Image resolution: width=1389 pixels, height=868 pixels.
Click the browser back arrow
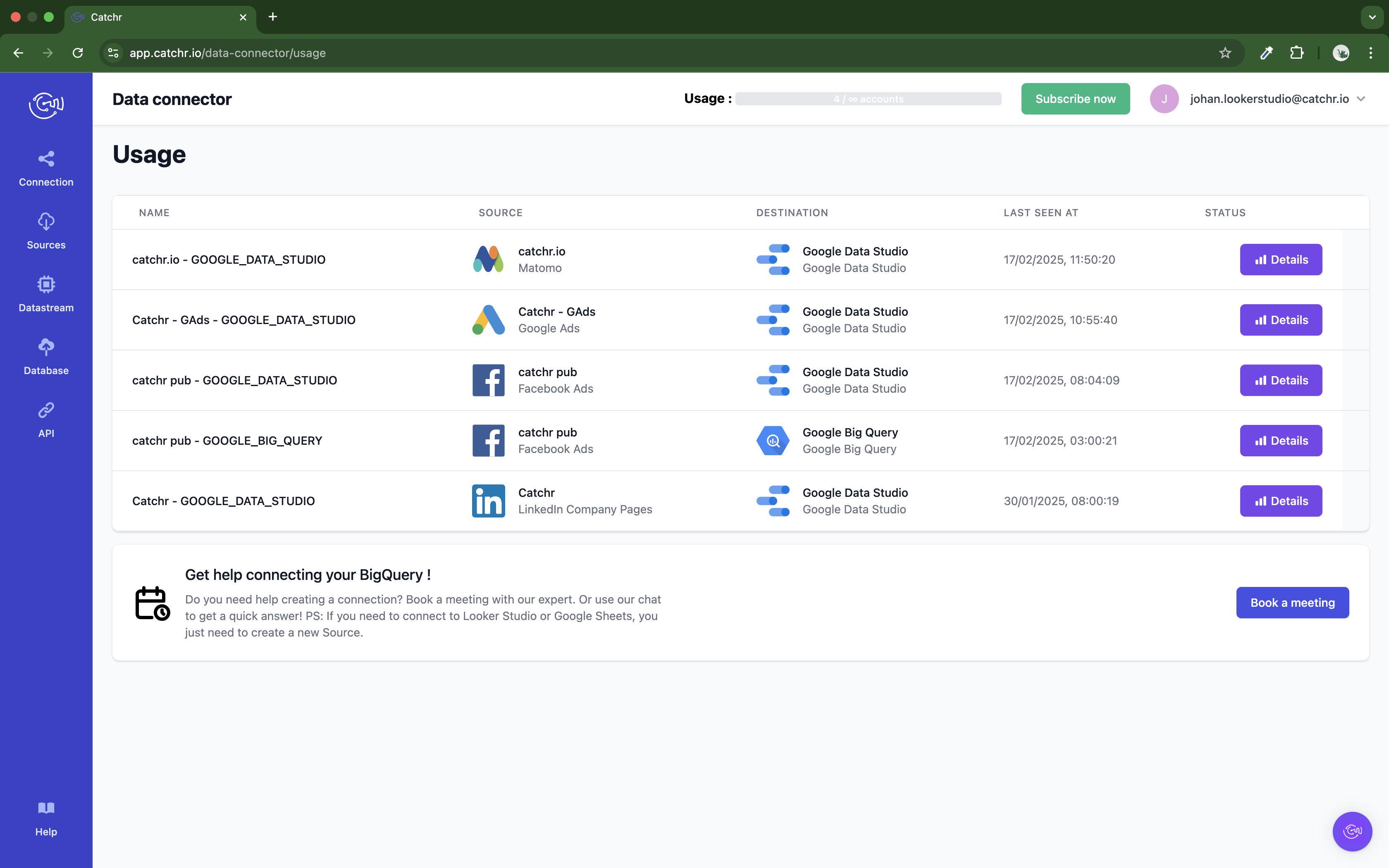click(x=18, y=53)
